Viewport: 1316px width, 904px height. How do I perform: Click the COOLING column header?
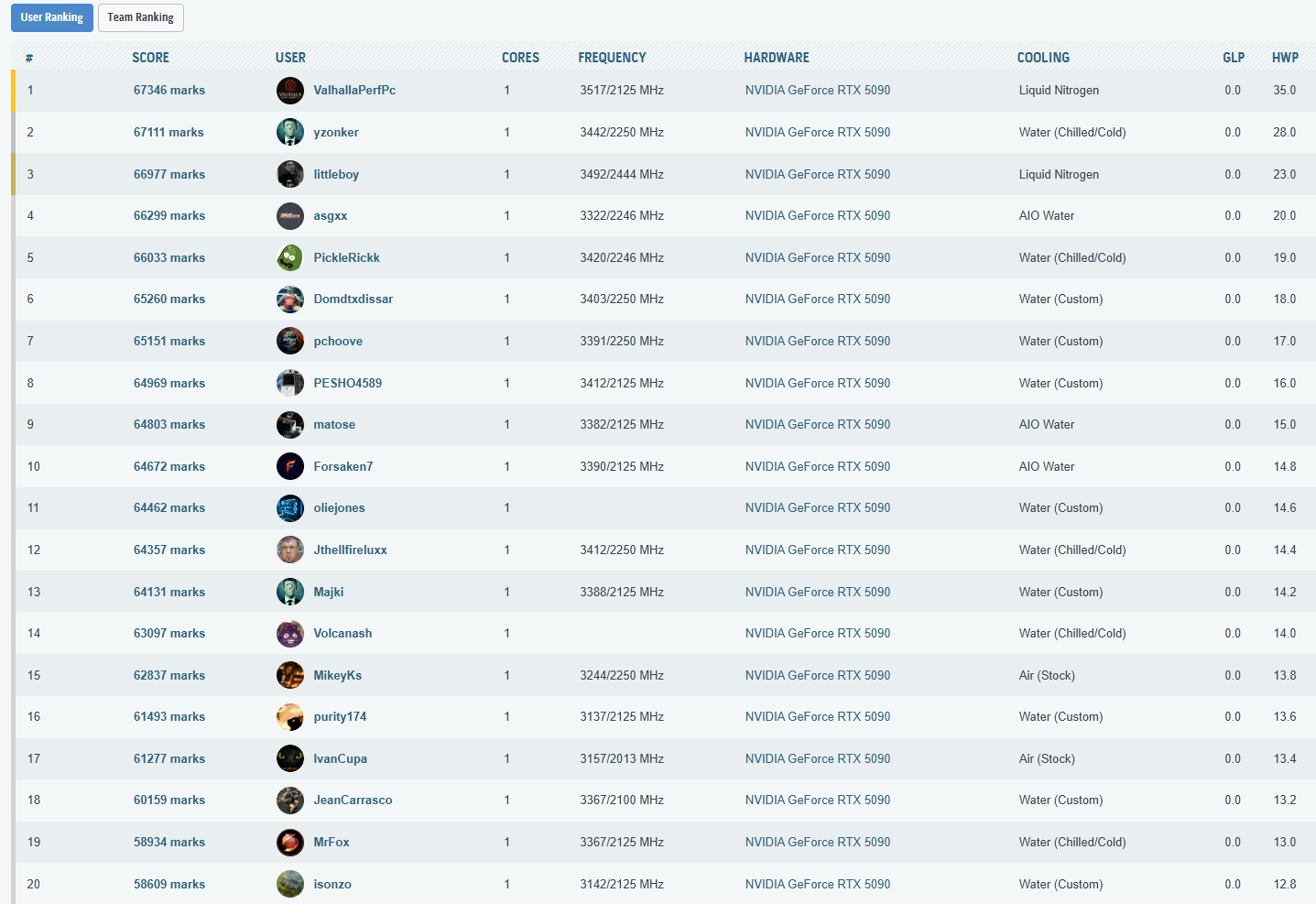1042,58
